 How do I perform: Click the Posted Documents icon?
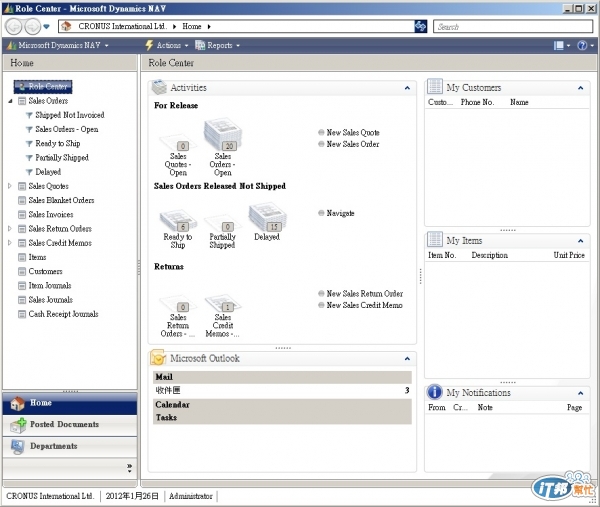(18, 425)
